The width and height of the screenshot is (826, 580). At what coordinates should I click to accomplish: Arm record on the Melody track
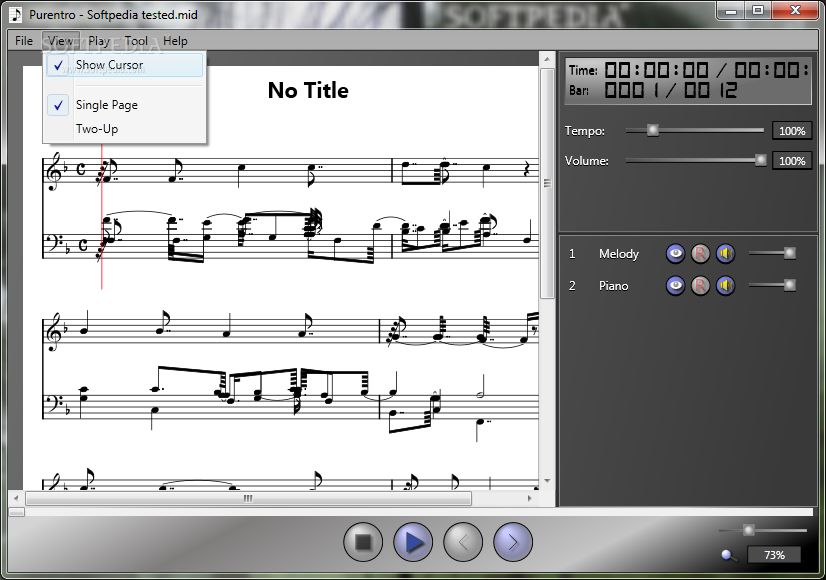tap(700, 254)
